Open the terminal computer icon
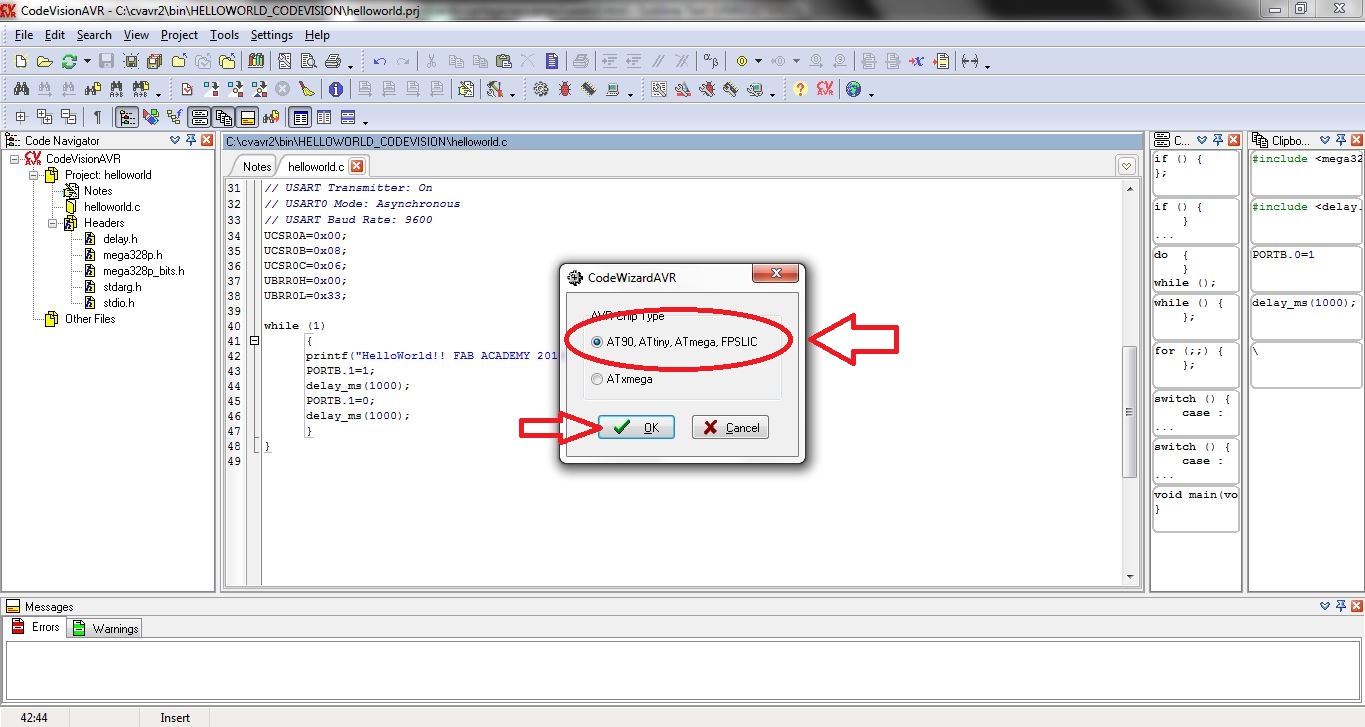 (x=613, y=89)
